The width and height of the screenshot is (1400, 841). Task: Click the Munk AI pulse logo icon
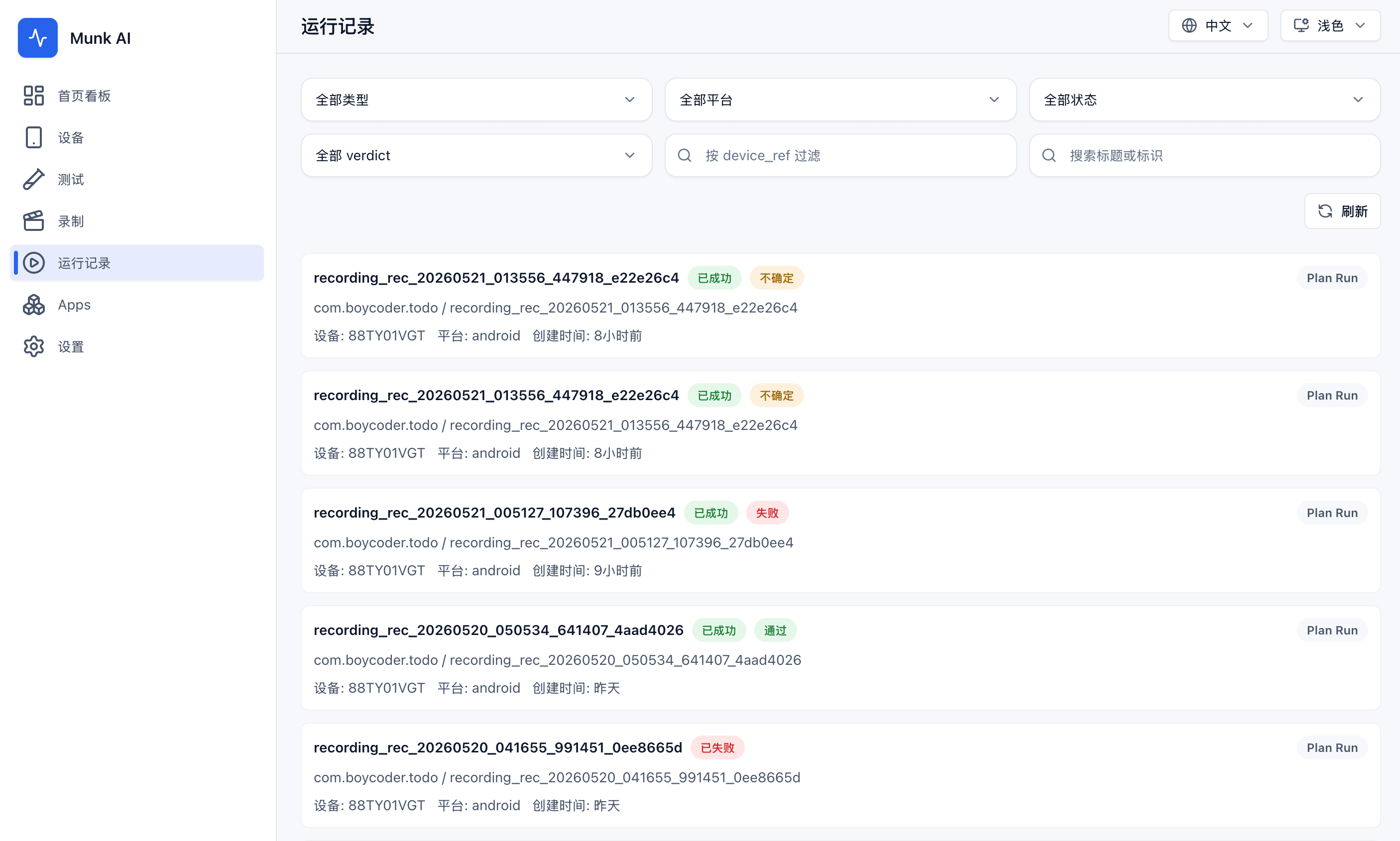click(37, 38)
